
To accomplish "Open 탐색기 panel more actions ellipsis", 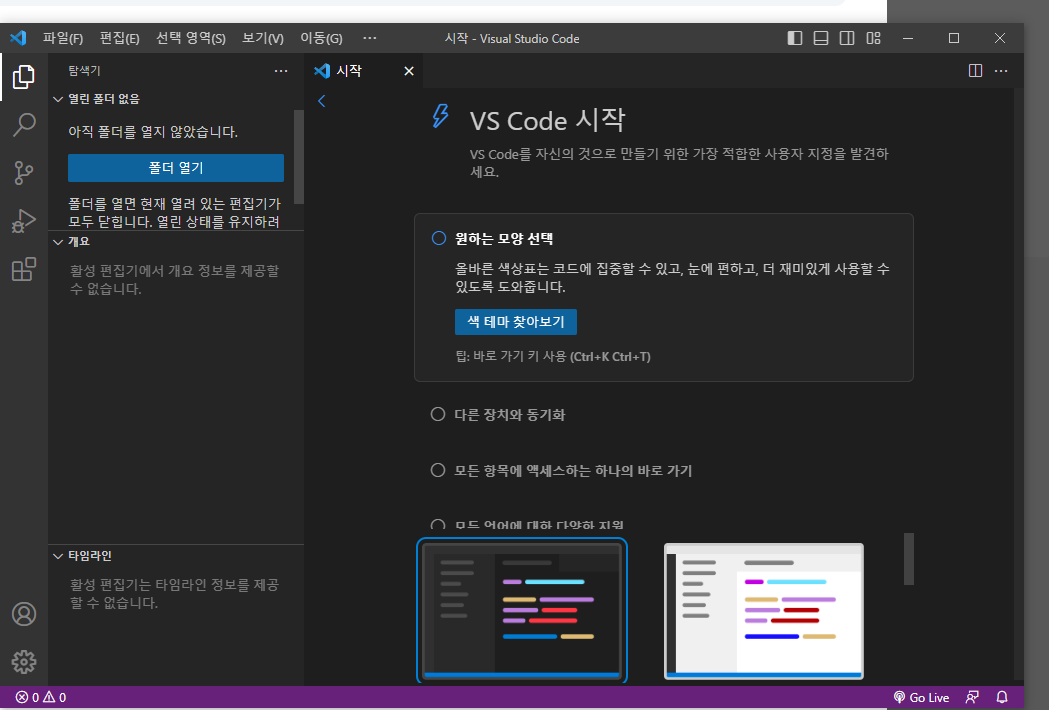I will pyautogui.click(x=281, y=70).
